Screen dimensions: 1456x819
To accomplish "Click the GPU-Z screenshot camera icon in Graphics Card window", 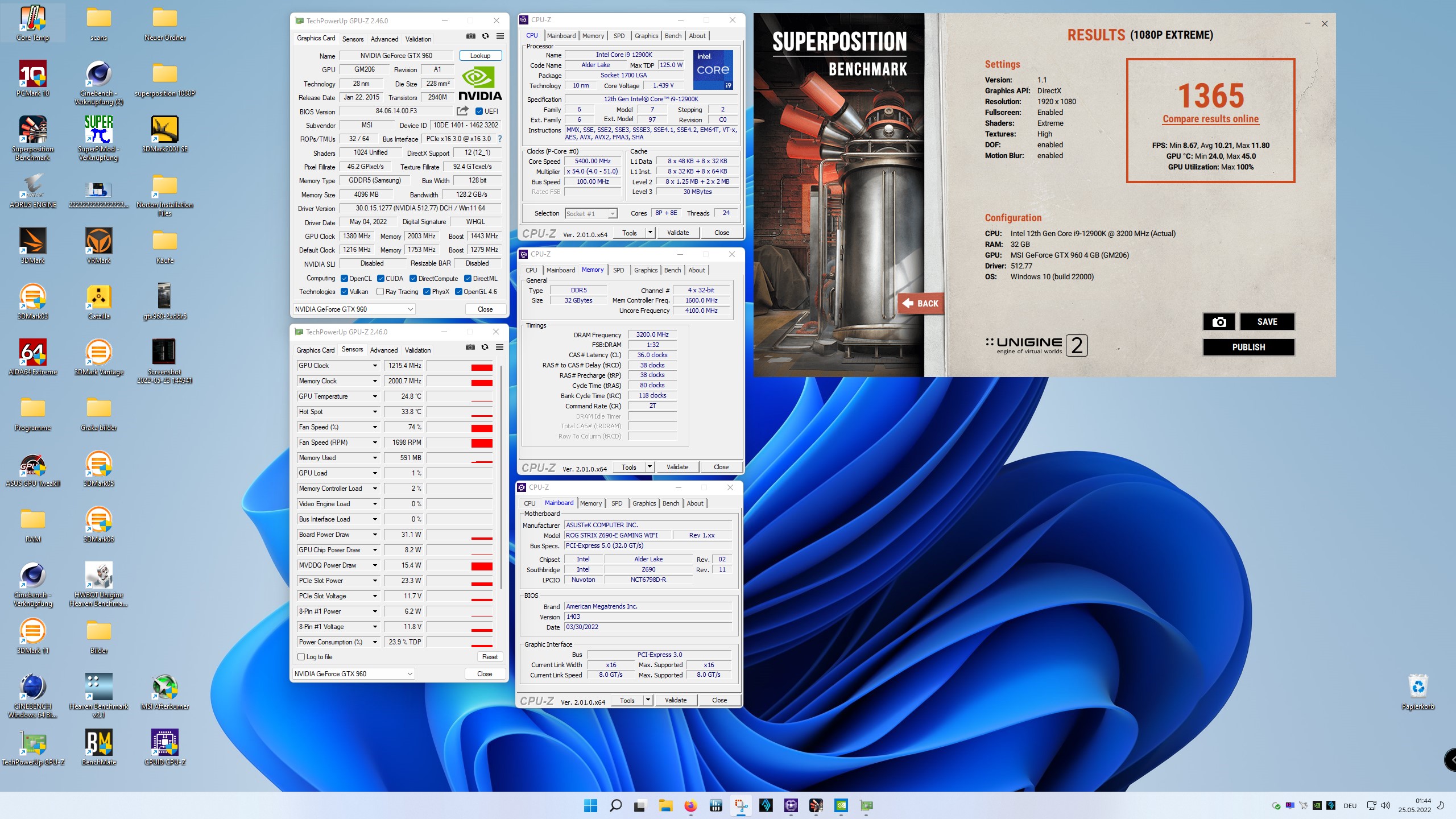I will click(x=470, y=36).
